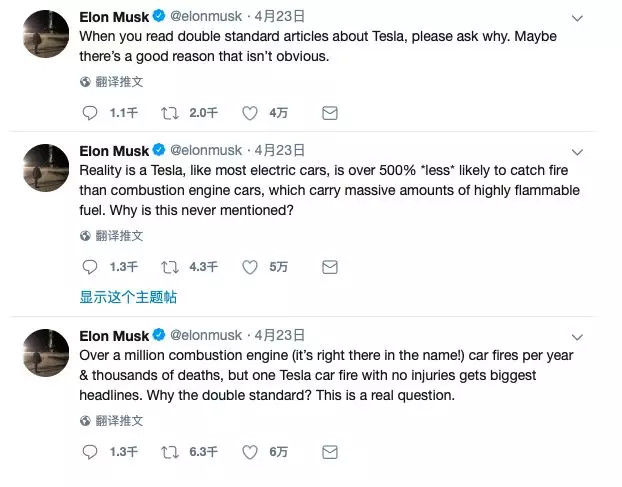Image resolution: width=622 pixels, height=487 pixels.
Task: Reply to the million combustion engine tweet
Action: [x=90, y=452]
